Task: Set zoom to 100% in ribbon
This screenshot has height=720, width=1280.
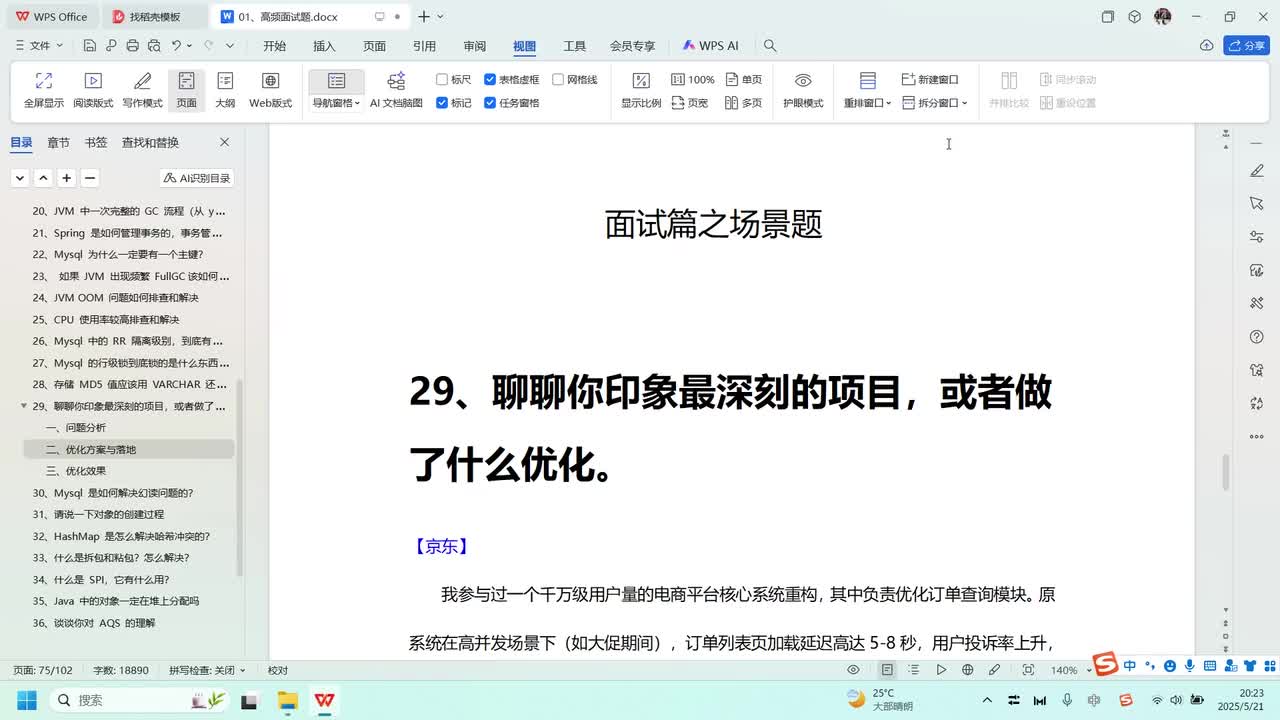Action: pyautogui.click(x=692, y=79)
